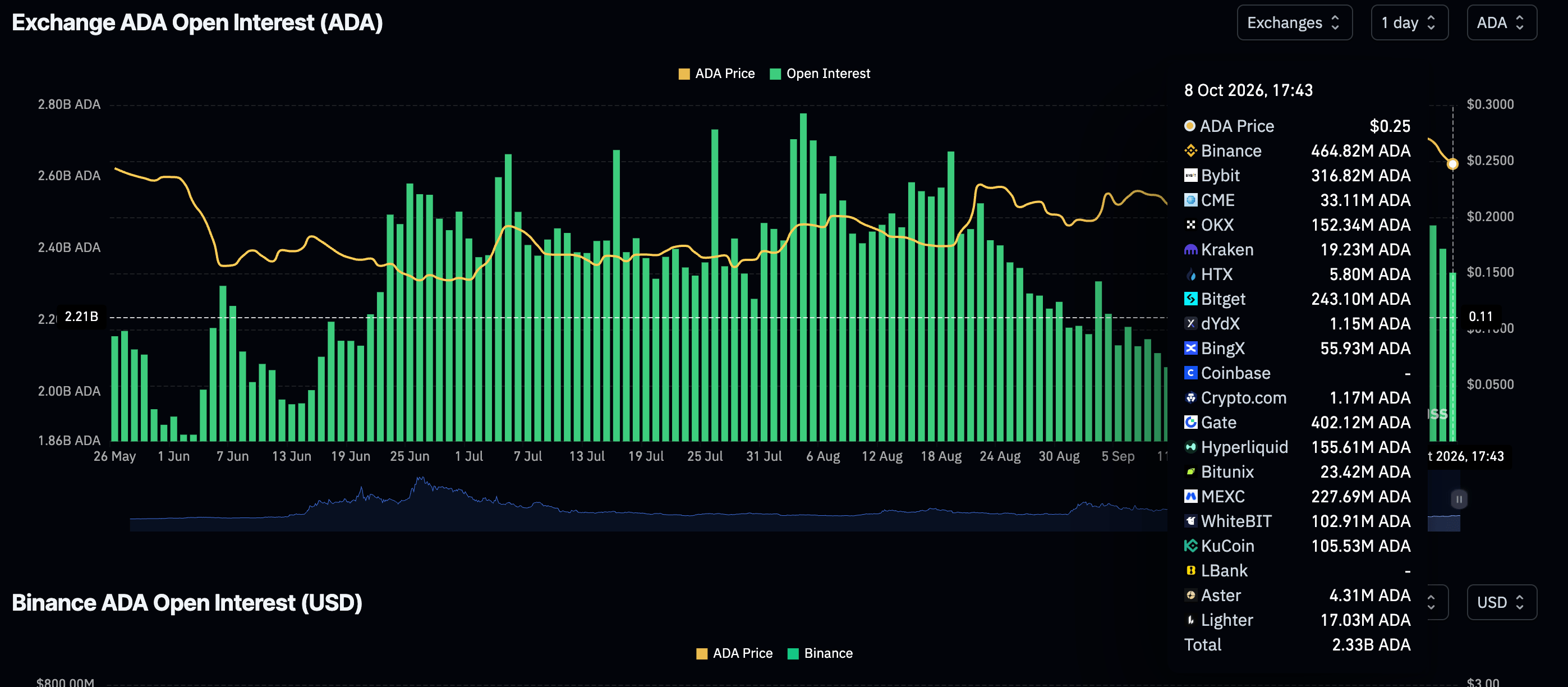Click the Aster logo icon
The width and height of the screenshot is (1568, 687).
(1190, 595)
